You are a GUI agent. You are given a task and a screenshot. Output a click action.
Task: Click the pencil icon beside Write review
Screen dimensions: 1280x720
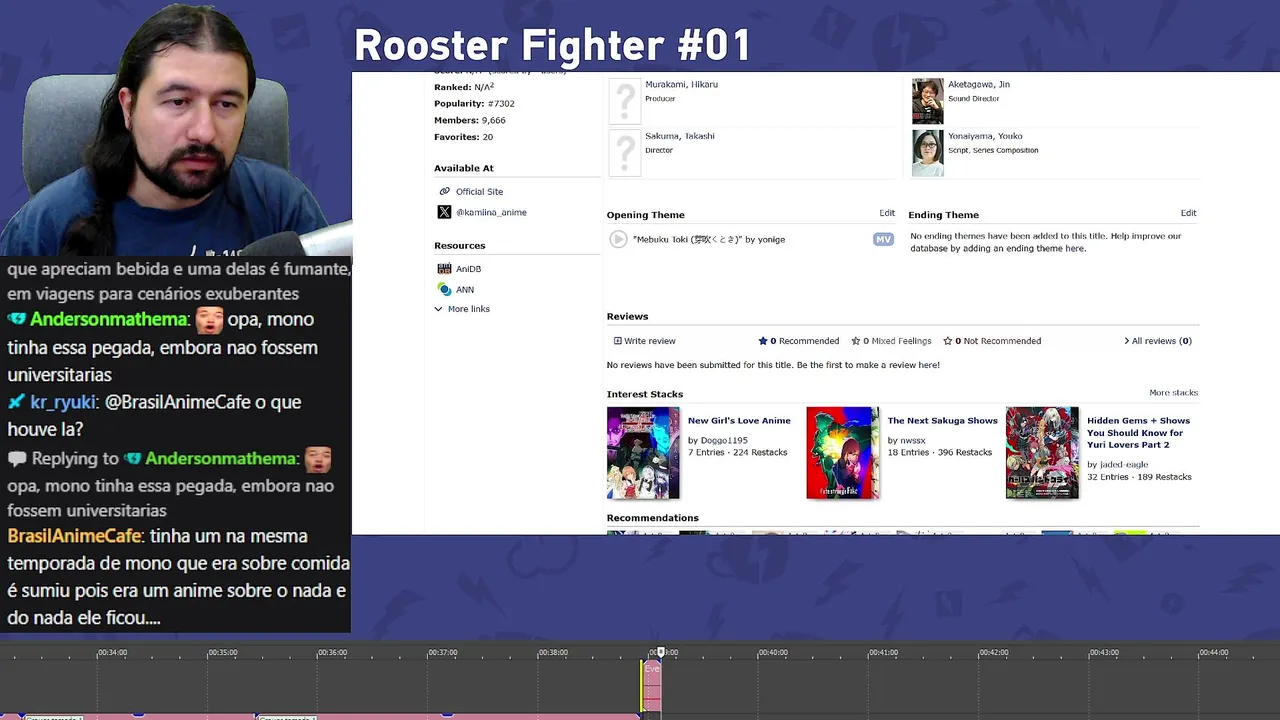[x=618, y=341]
